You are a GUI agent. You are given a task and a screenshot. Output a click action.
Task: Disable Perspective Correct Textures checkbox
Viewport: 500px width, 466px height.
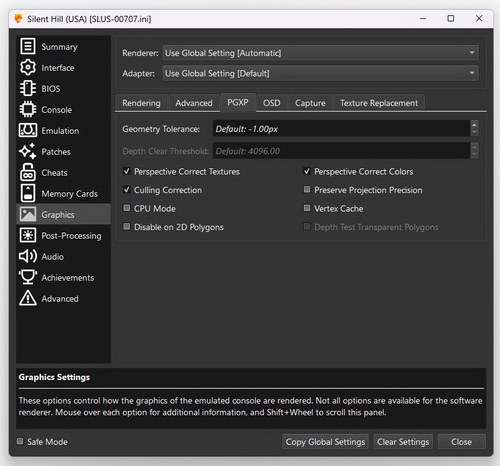(127, 171)
